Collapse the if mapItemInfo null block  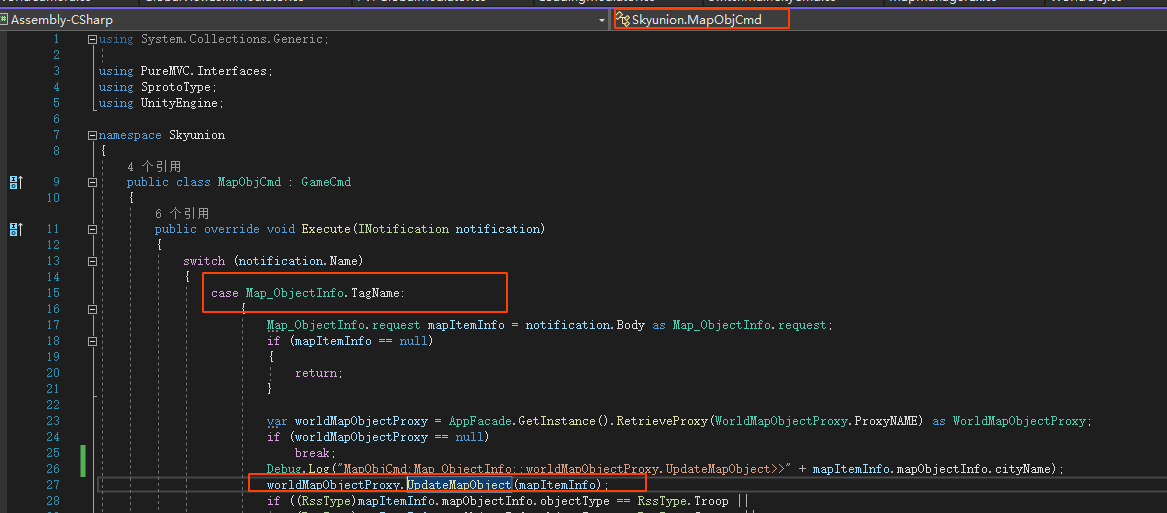coord(93,341)
